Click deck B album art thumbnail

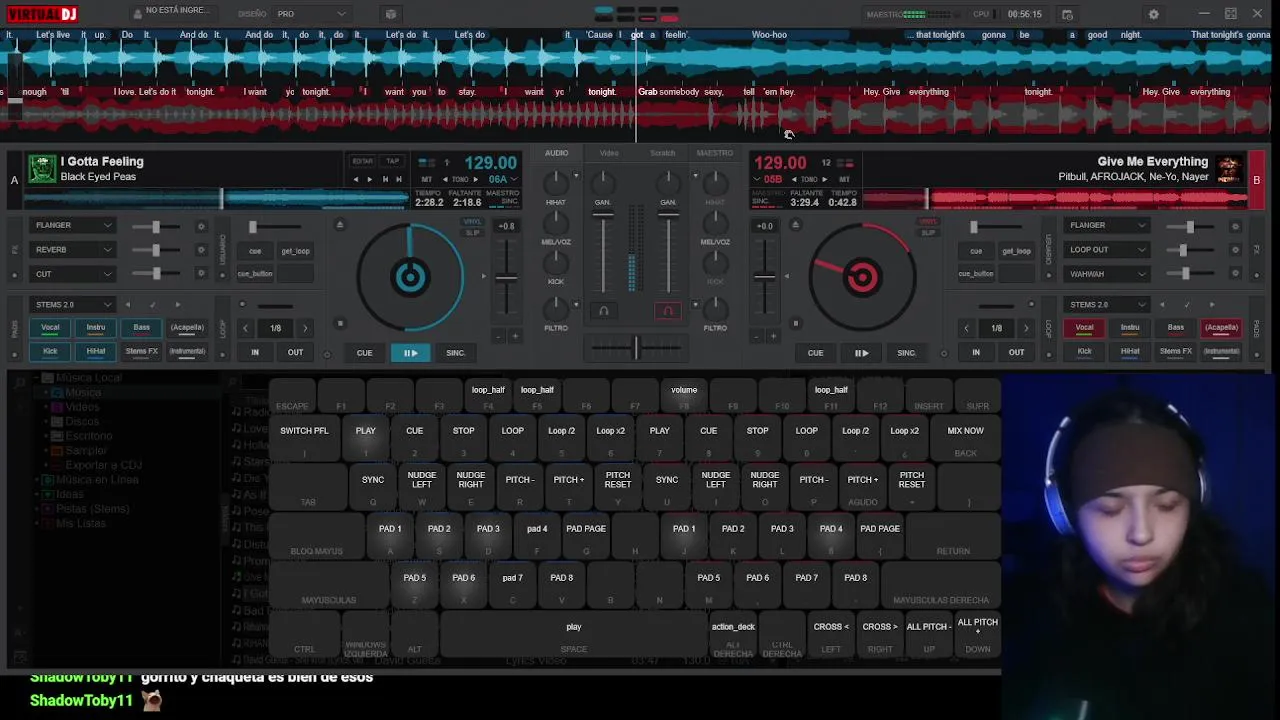[1229, 168]
